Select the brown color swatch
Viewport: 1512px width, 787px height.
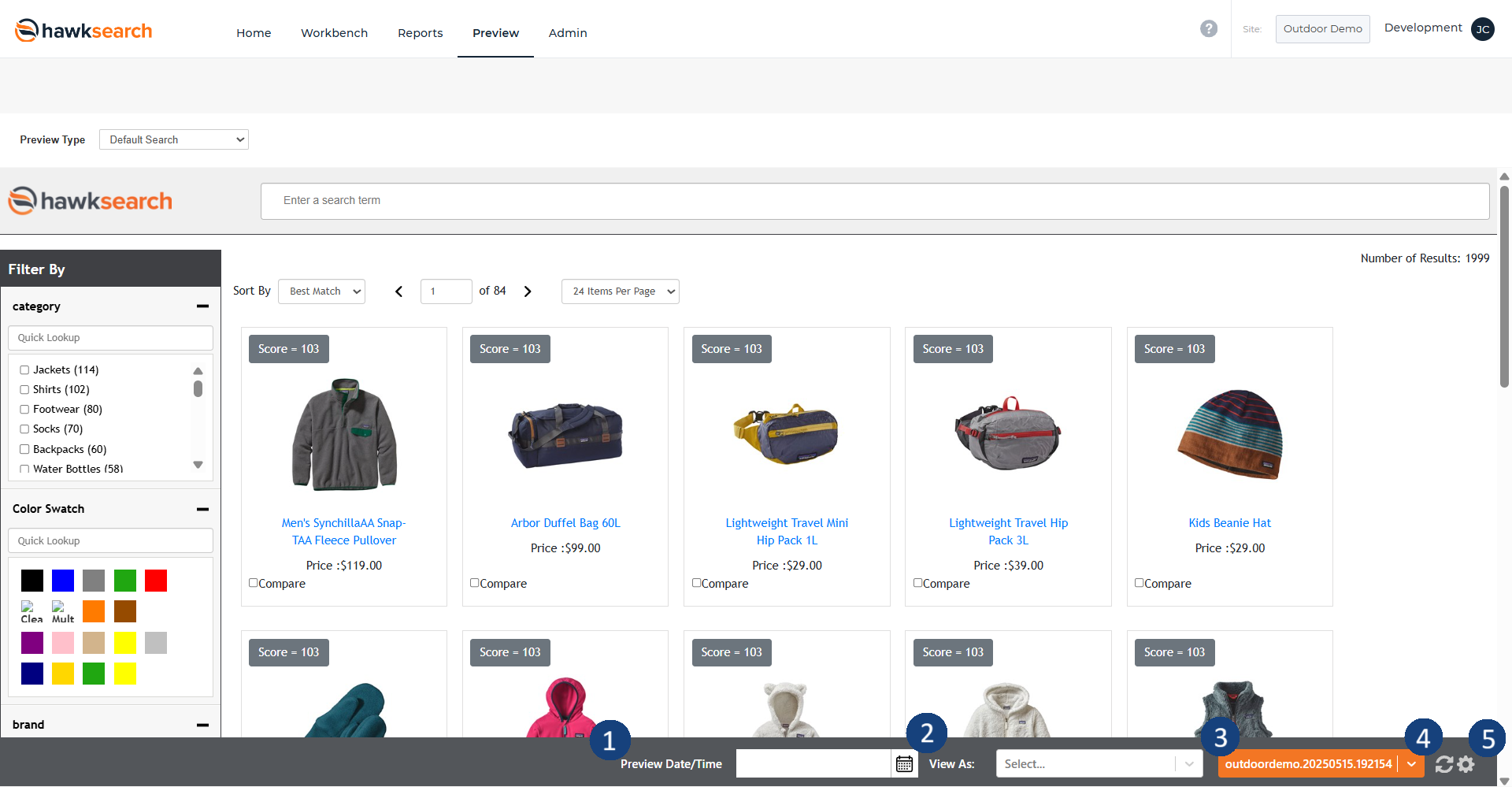125,611
